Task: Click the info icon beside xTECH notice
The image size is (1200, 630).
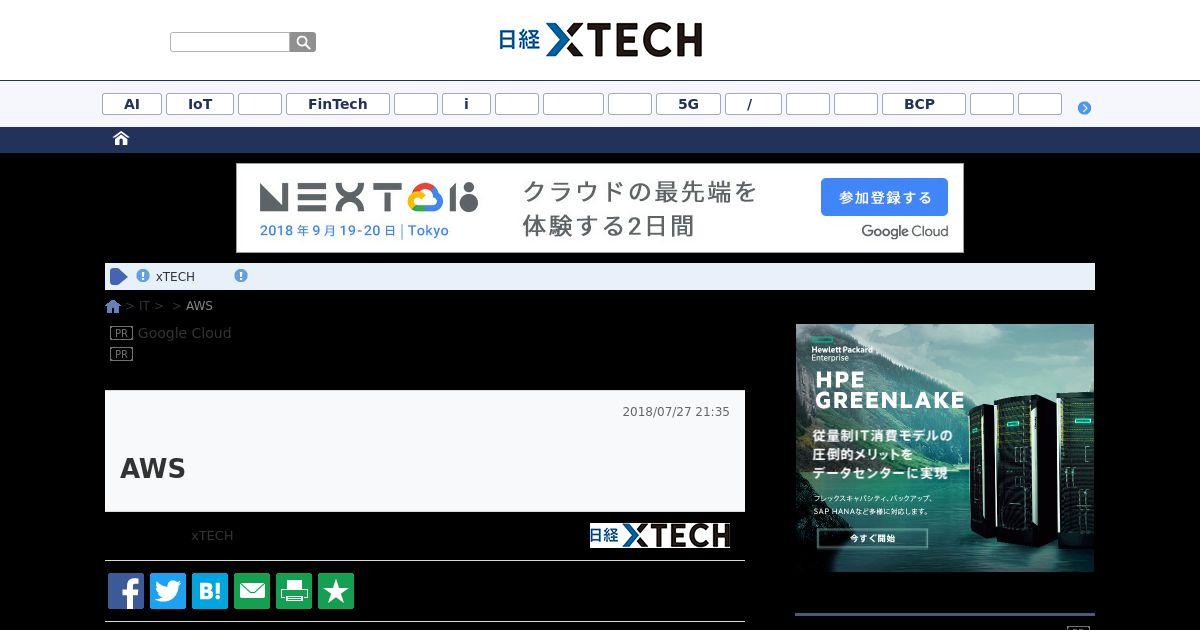Action: 143,276
